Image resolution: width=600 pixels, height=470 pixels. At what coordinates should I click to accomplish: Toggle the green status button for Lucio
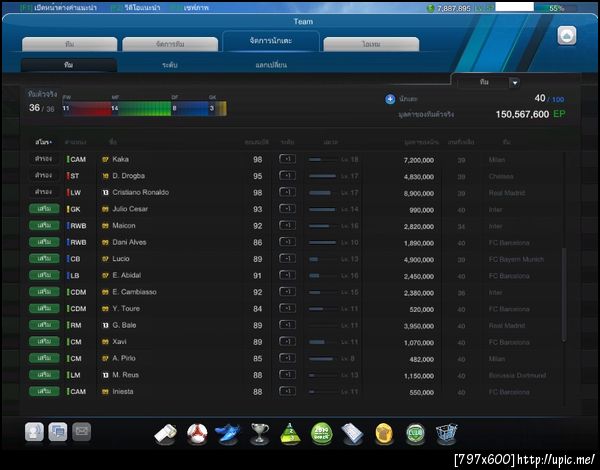point(44,259)
